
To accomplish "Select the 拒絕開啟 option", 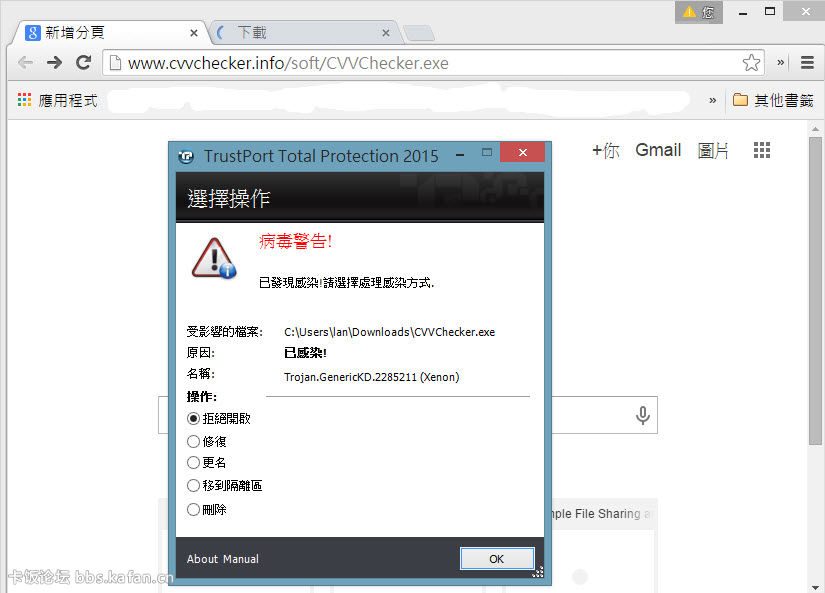I will [x=194, y=418].
